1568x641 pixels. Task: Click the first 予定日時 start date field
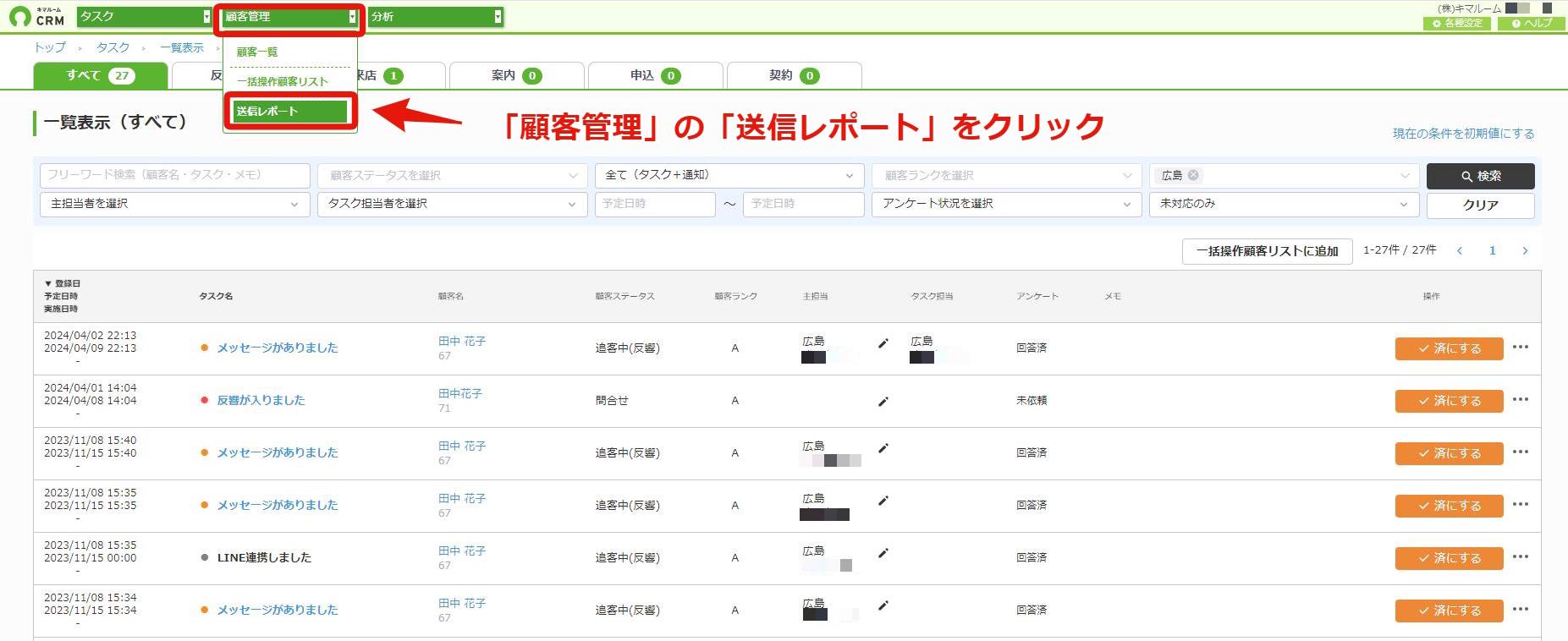click(655, 204)
